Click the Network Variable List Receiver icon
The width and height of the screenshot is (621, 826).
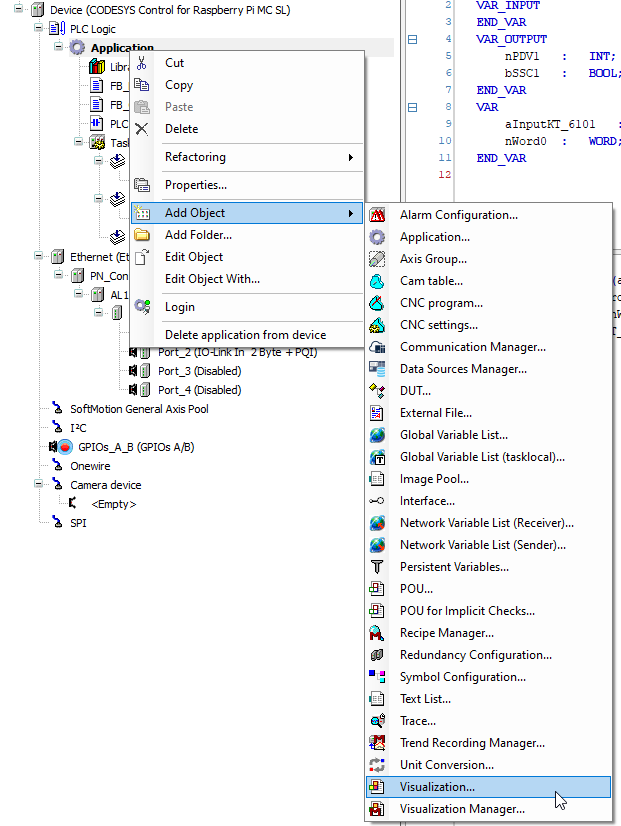pos(377,523)
